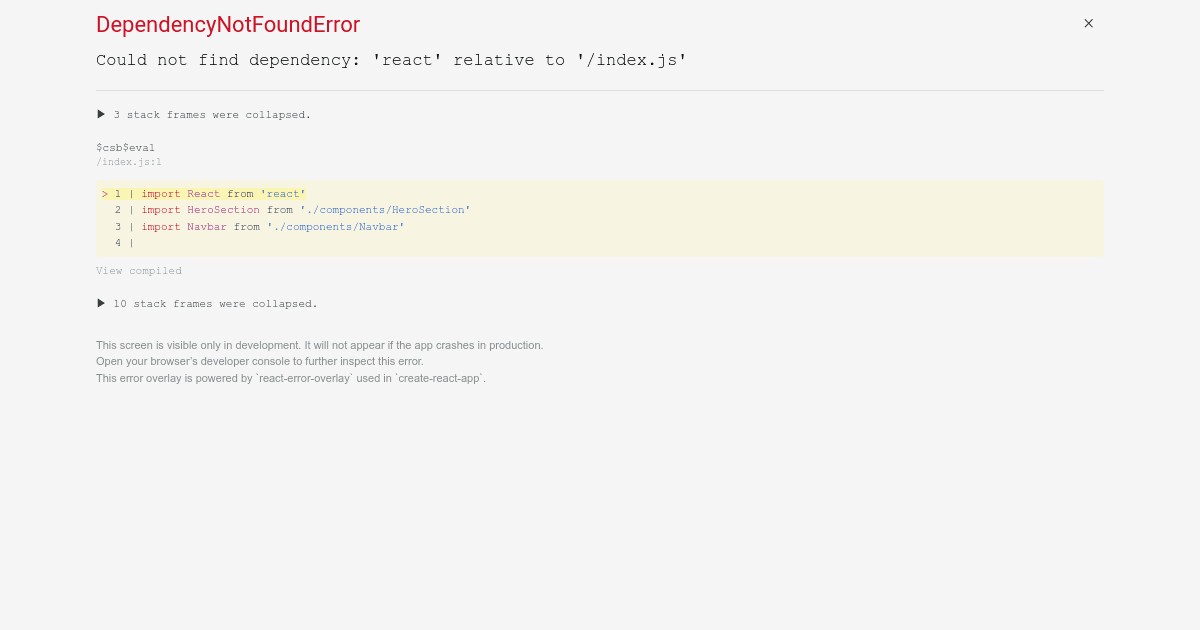Click the View compiled link
1200x630 pixels.
(x=139, y=270)
